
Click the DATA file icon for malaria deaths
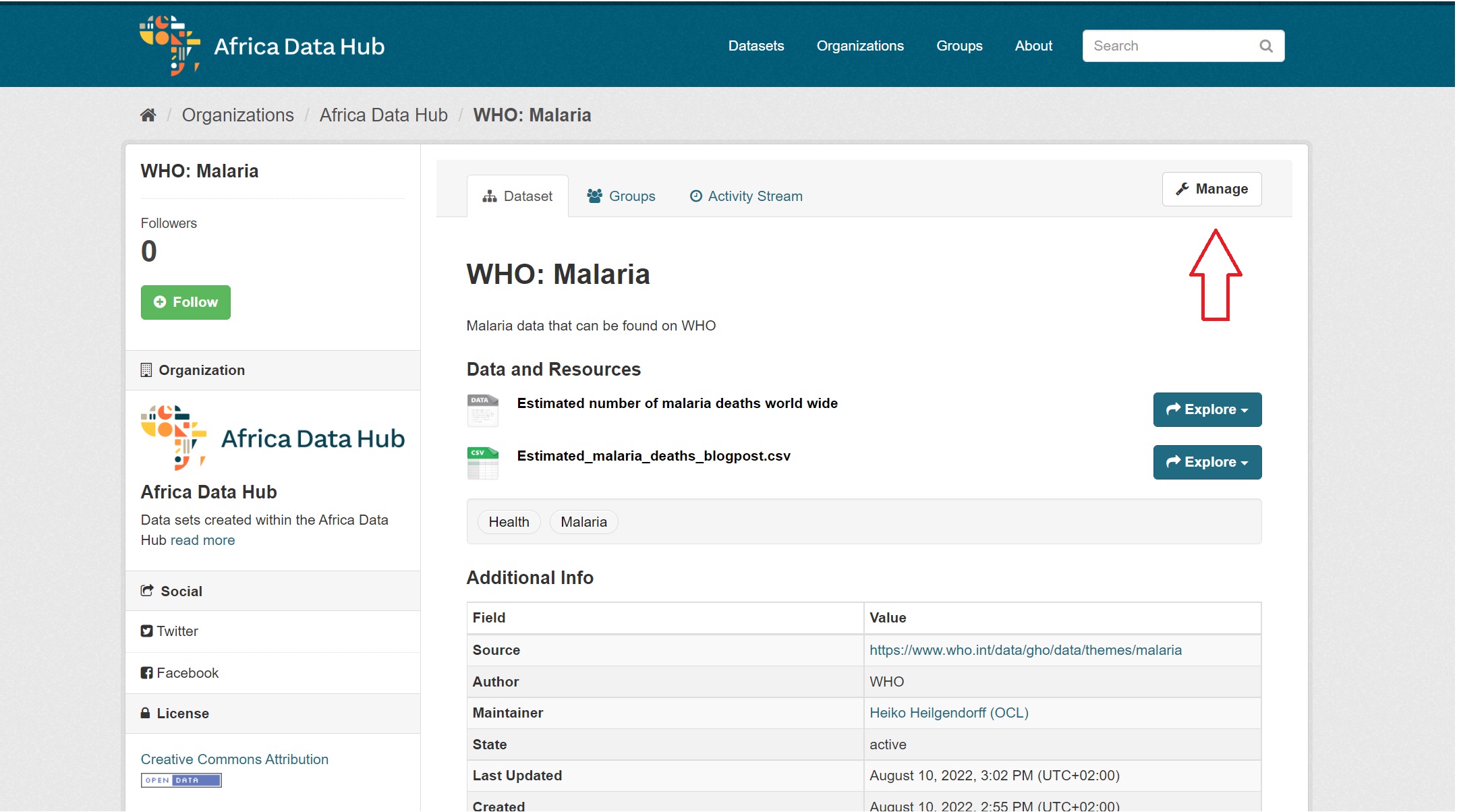coord(482,410)
